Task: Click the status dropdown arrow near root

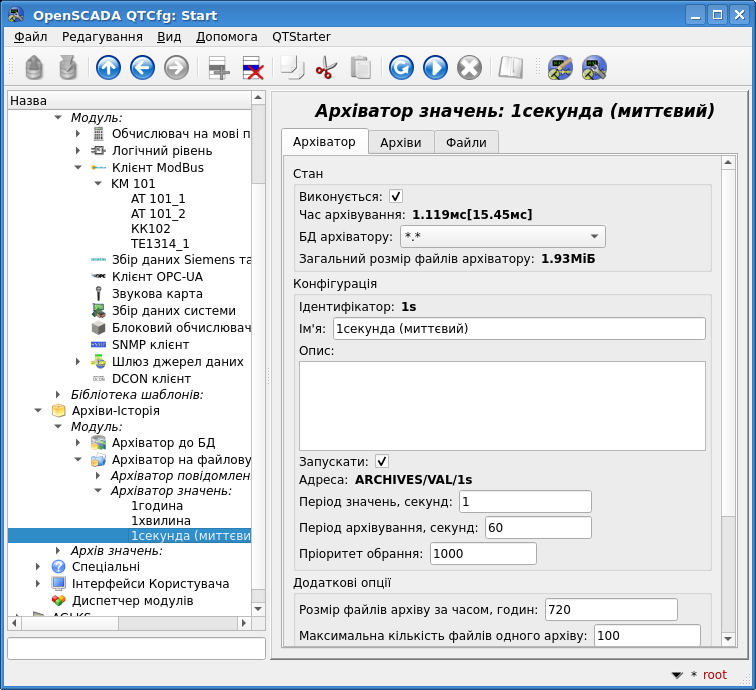Action: 677,675
